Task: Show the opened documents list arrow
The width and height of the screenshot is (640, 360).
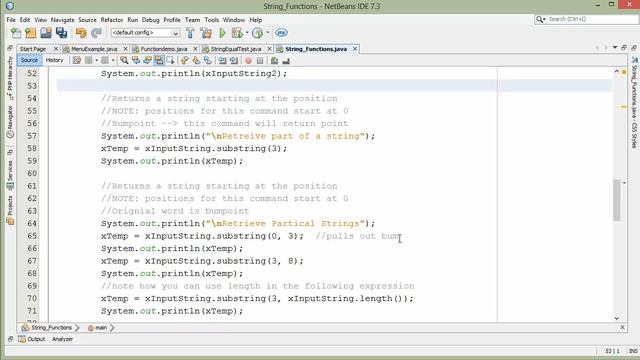Action: 615,48
